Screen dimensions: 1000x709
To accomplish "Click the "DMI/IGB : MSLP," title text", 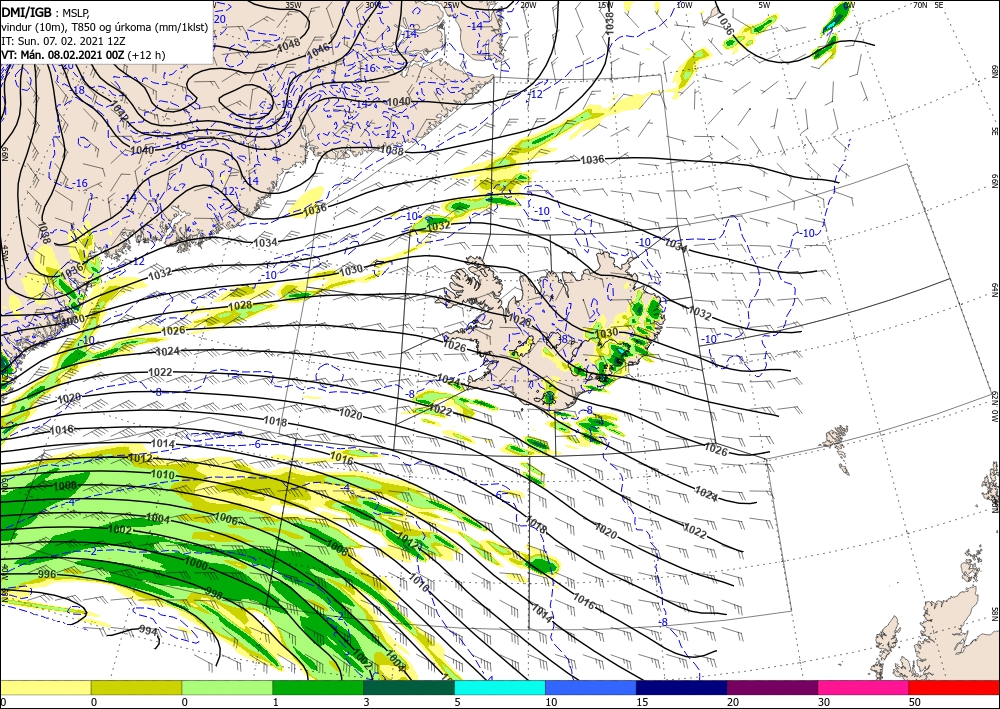I will (x=46, y=12).
